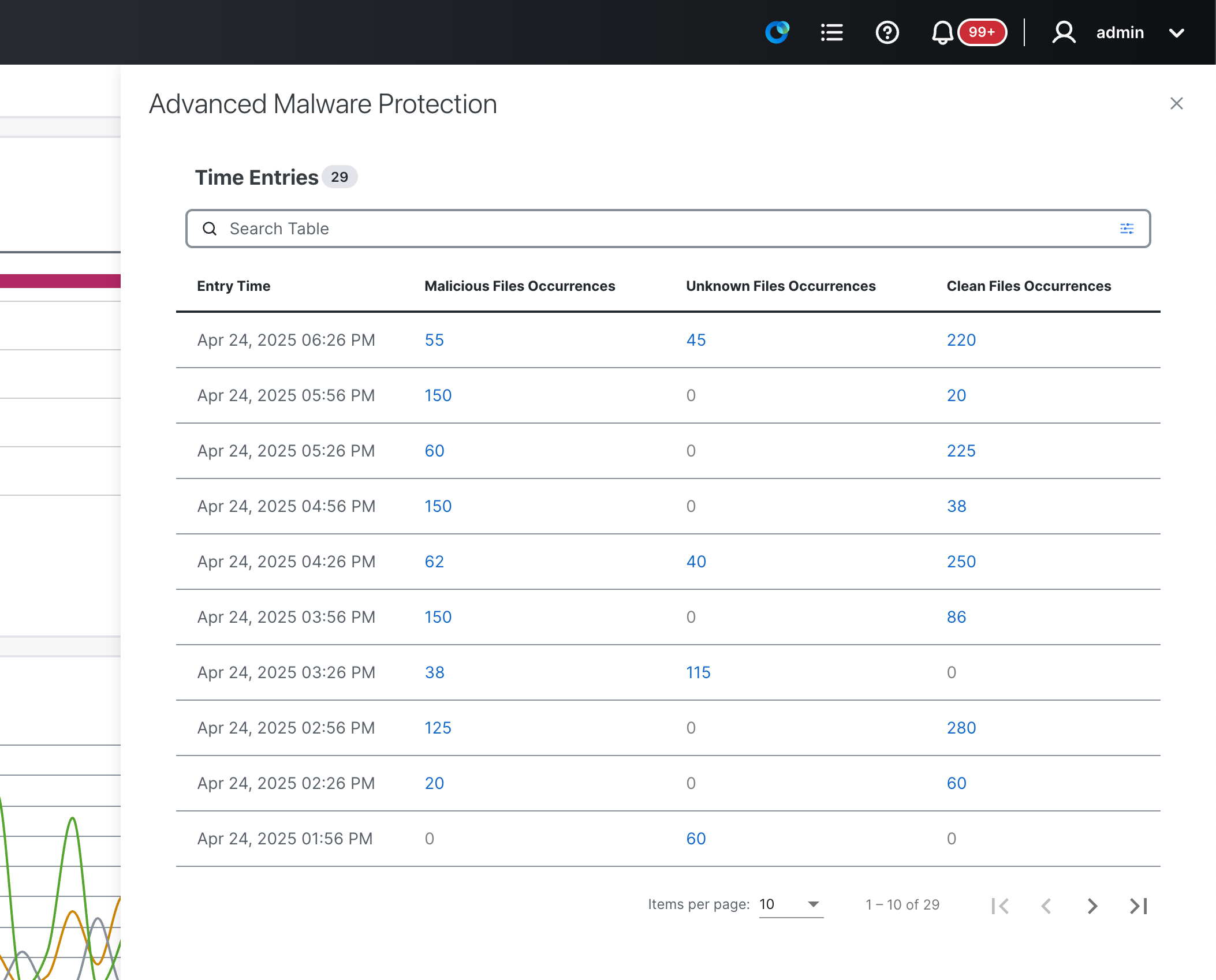Sort by Entry Time column header
1216x980 pixels.
click(234, 286)
